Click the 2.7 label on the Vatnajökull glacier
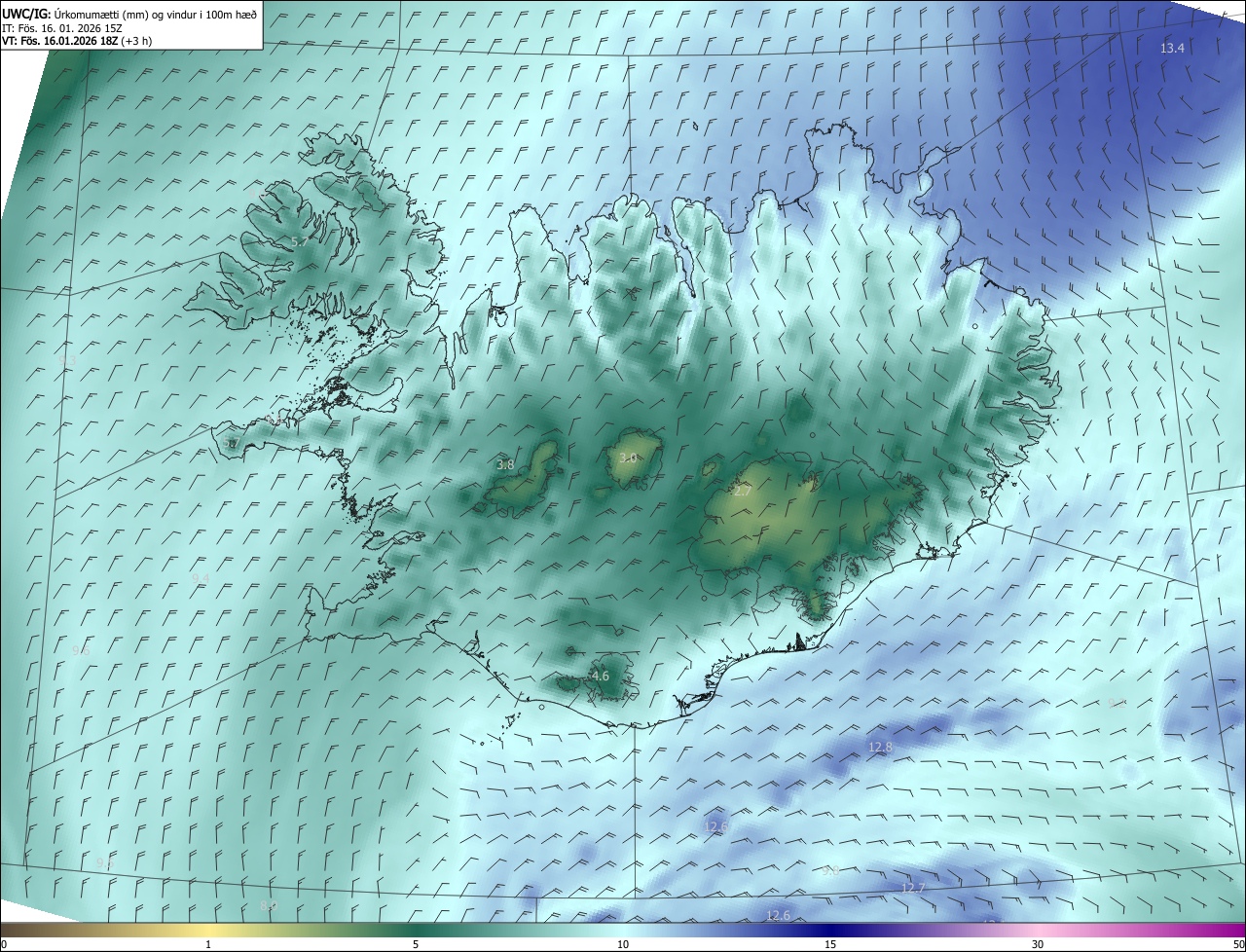Screen dimensions: 1246x952 click(742, 492)
